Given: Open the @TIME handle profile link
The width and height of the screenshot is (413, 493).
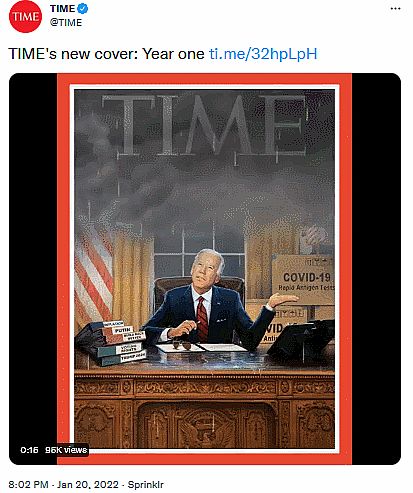Looking at the screenshot, I should click(66, 22).
